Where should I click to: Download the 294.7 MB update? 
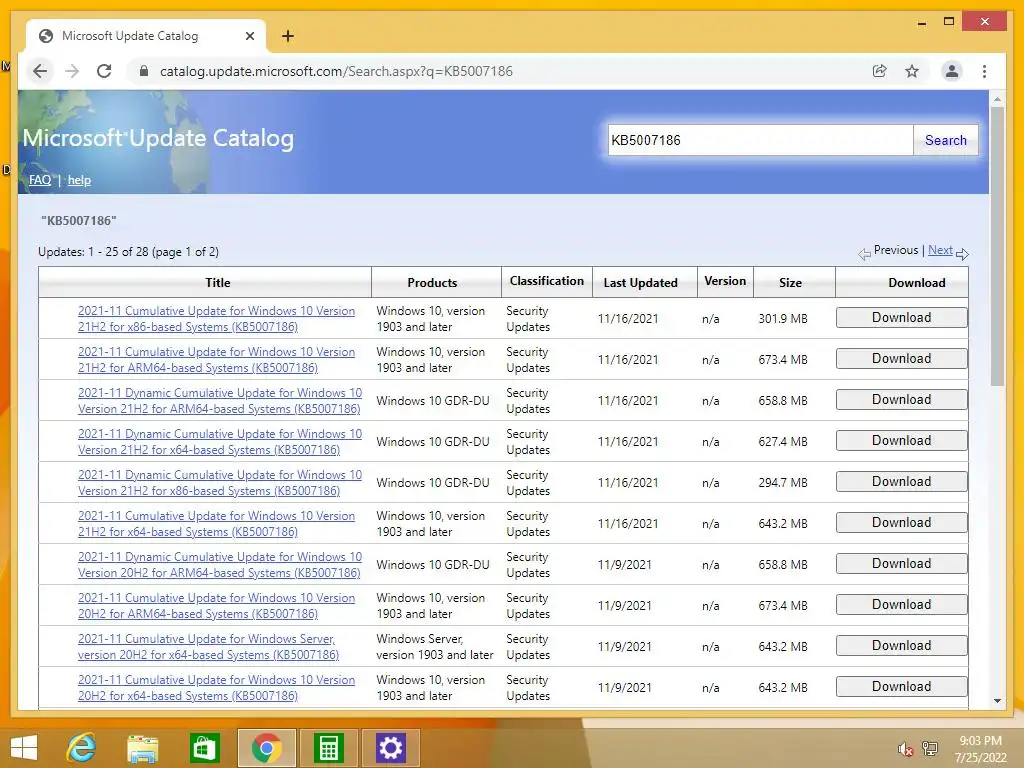901,481
